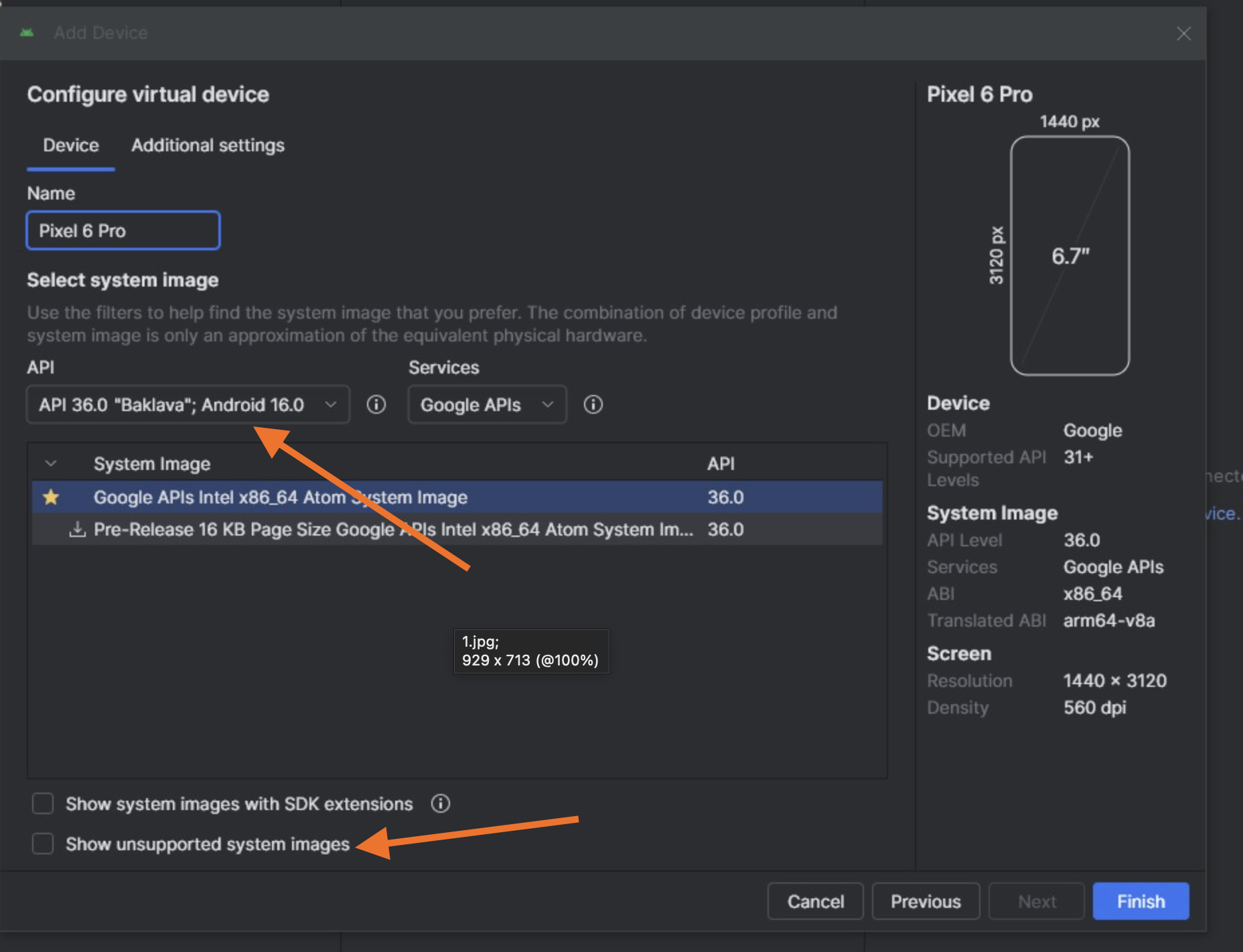Click the info icon next to API dropdown
The height and width of the screenshot is (952, 1243).
tap(376, 404)
